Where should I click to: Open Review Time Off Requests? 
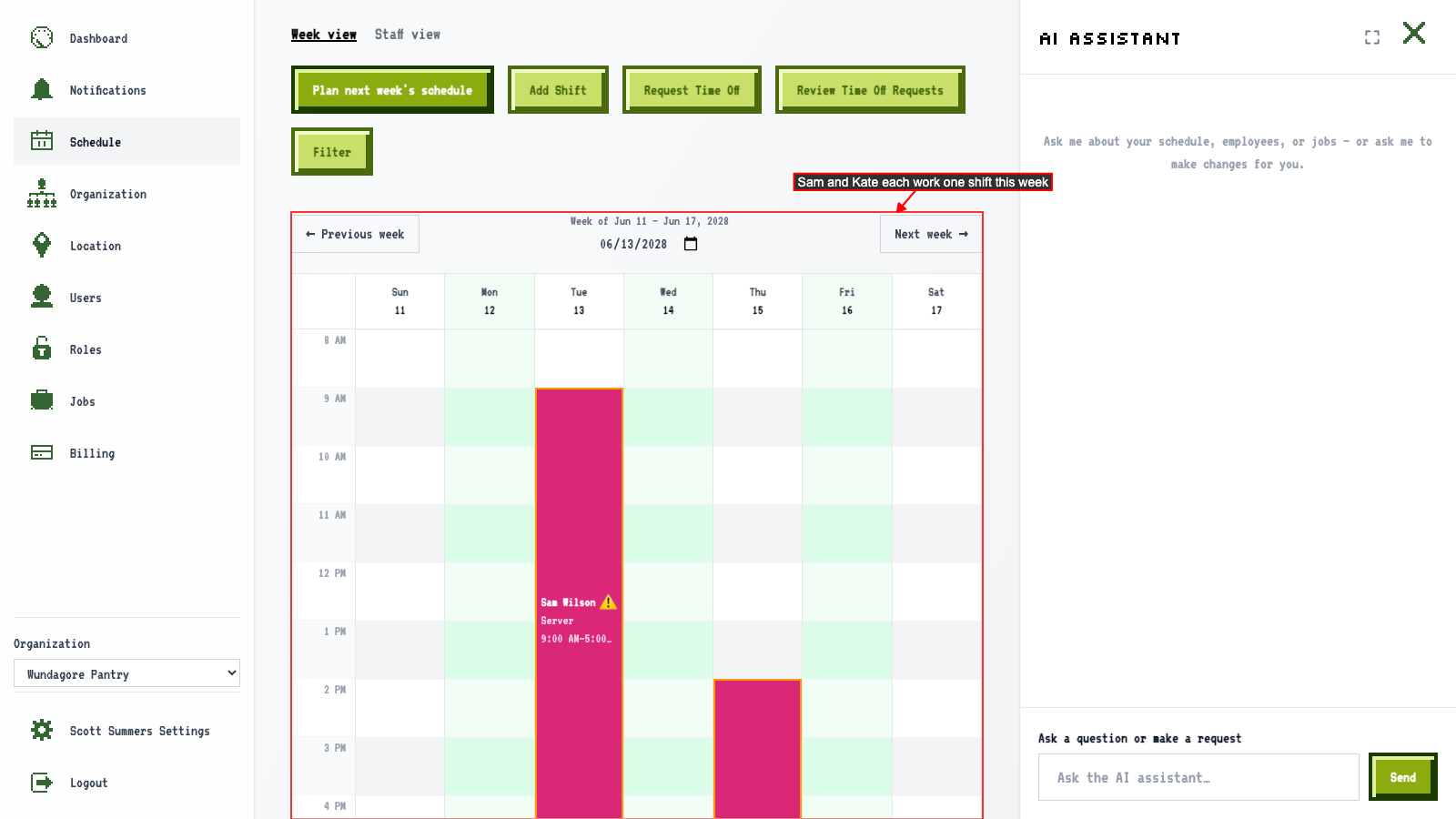(870, 90)
